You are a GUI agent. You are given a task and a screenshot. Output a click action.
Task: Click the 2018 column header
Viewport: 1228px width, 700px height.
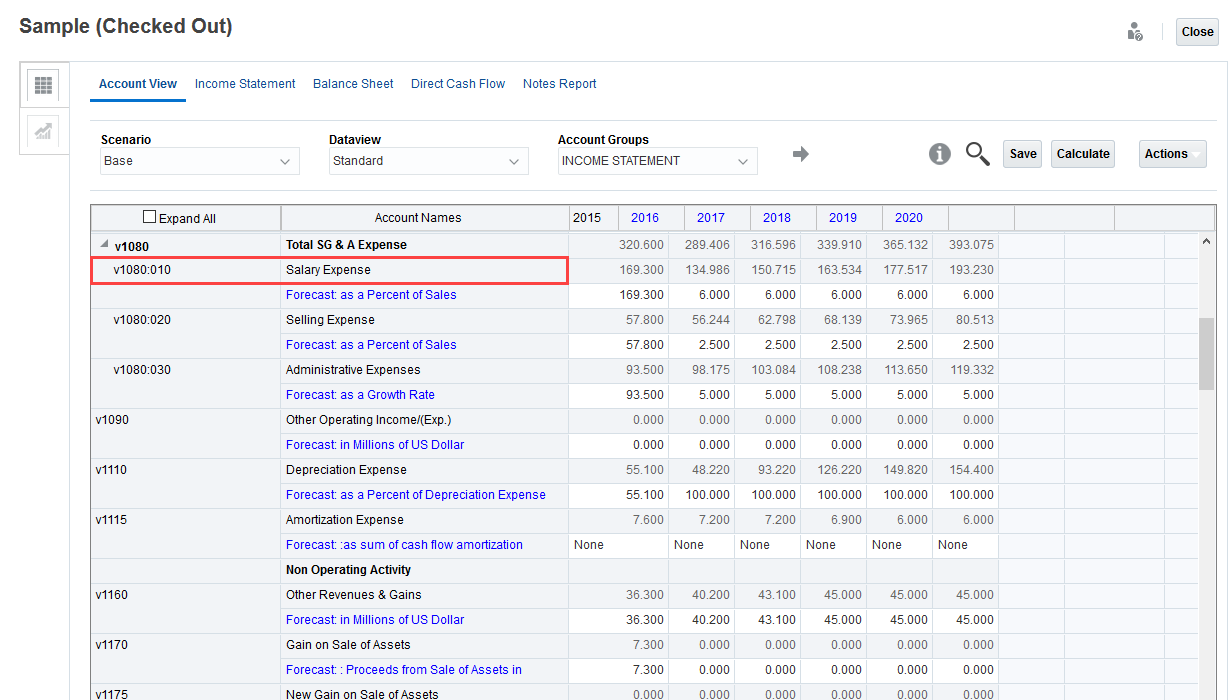[x=777, y=218]
